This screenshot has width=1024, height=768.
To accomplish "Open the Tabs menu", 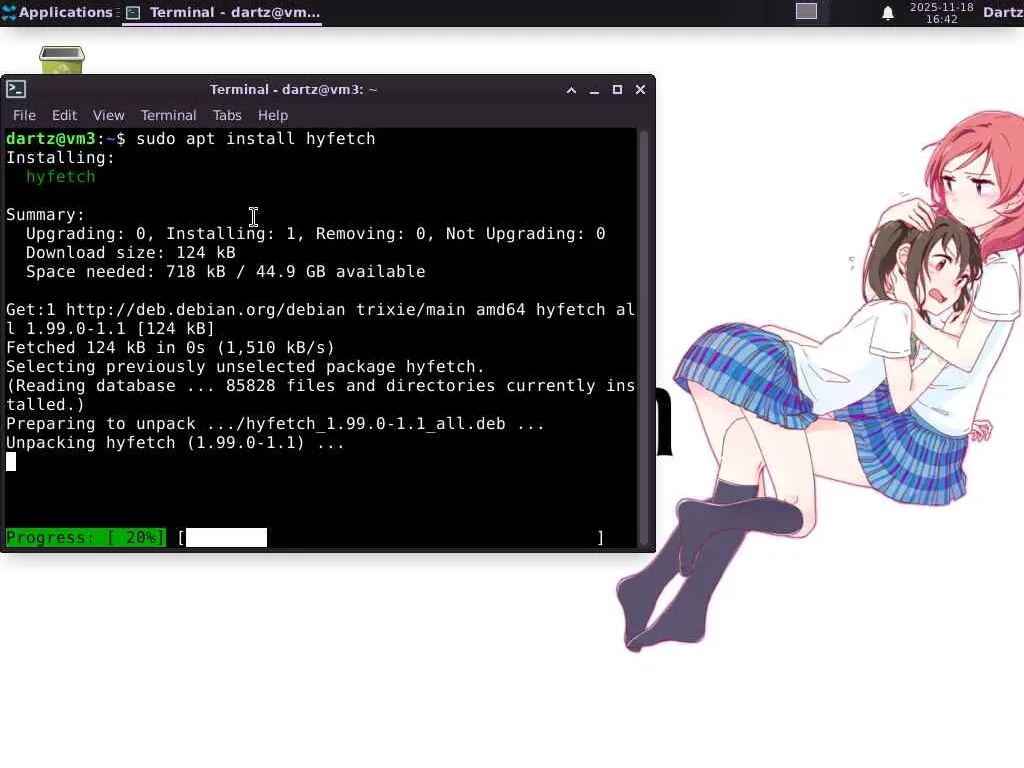I will coord(227,116).
